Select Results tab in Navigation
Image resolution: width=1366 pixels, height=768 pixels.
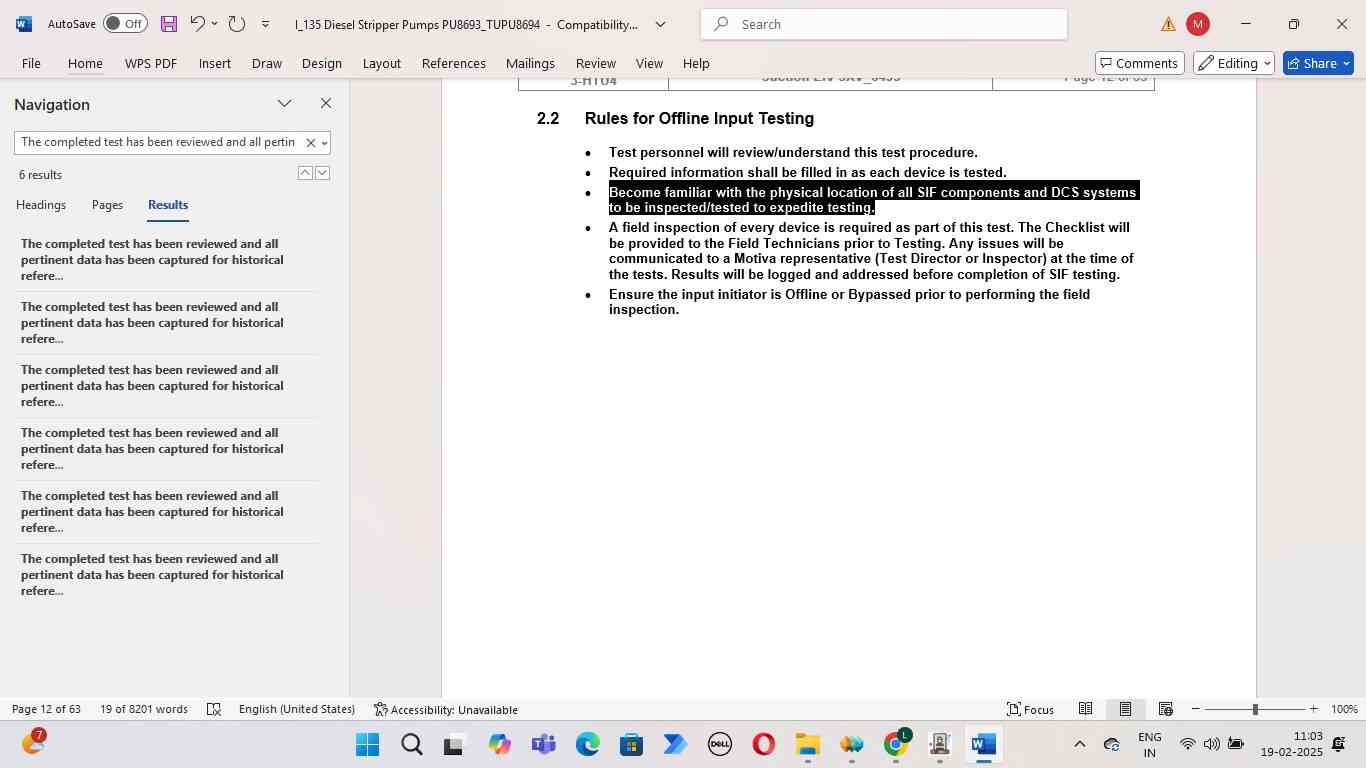[x=168, y=204]
